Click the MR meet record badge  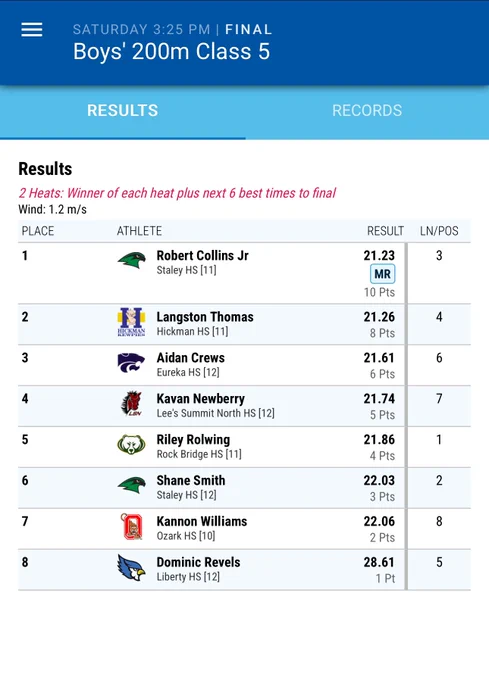(382, 274)
